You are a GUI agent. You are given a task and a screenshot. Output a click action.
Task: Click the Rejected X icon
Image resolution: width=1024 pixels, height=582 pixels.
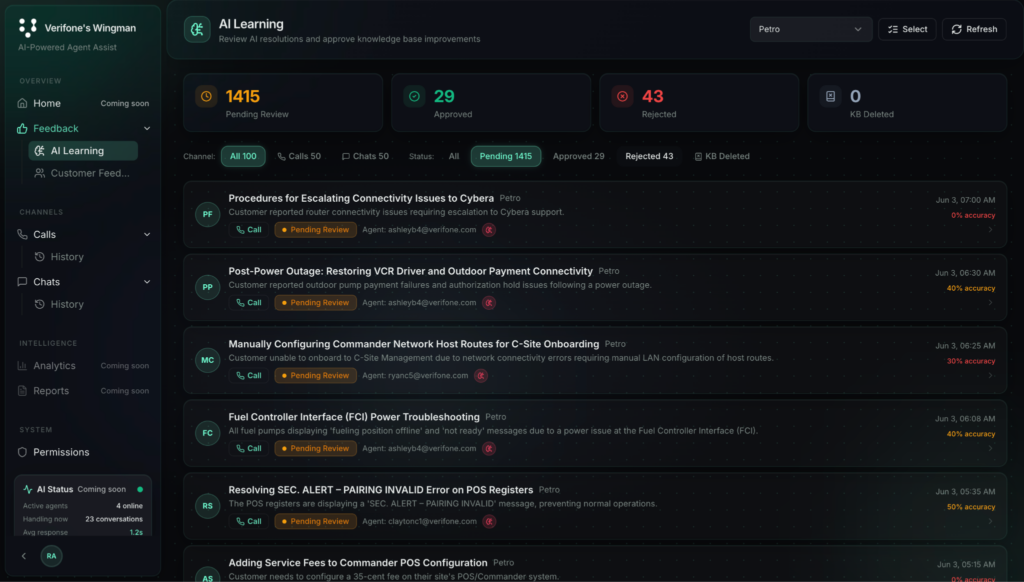622,97
